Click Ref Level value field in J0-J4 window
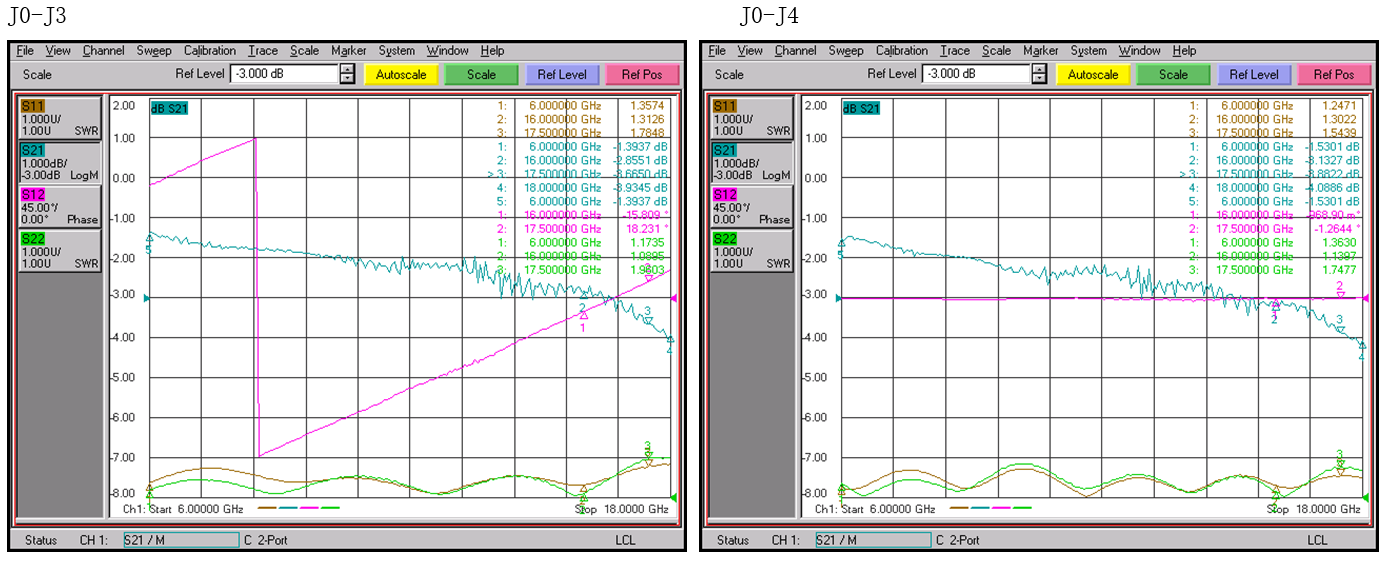This screenshot has width=1389, height=564. pos(976,74)
